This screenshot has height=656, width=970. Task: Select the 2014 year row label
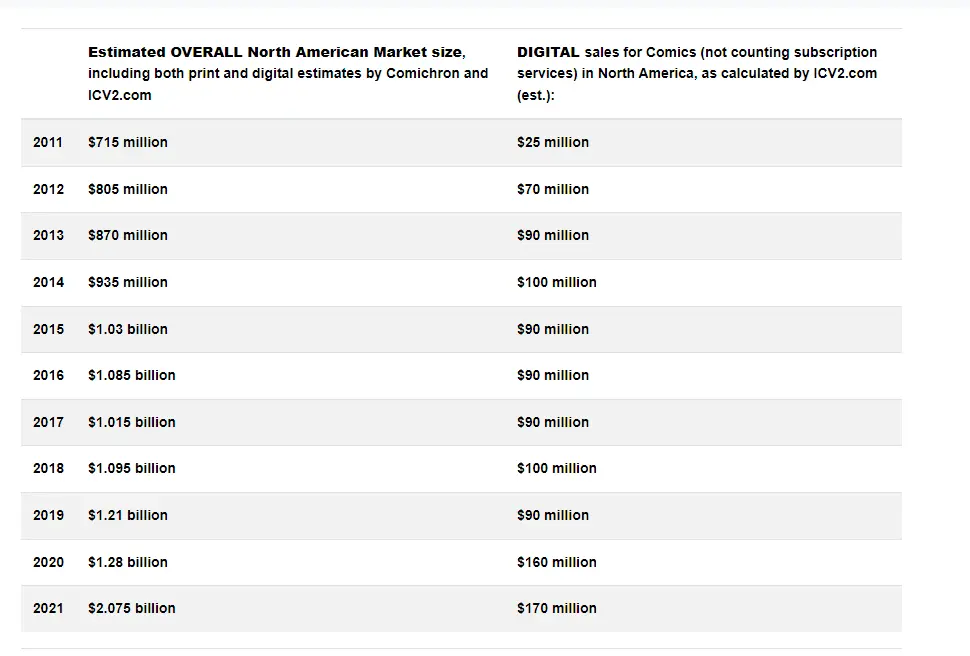(48, 282)
